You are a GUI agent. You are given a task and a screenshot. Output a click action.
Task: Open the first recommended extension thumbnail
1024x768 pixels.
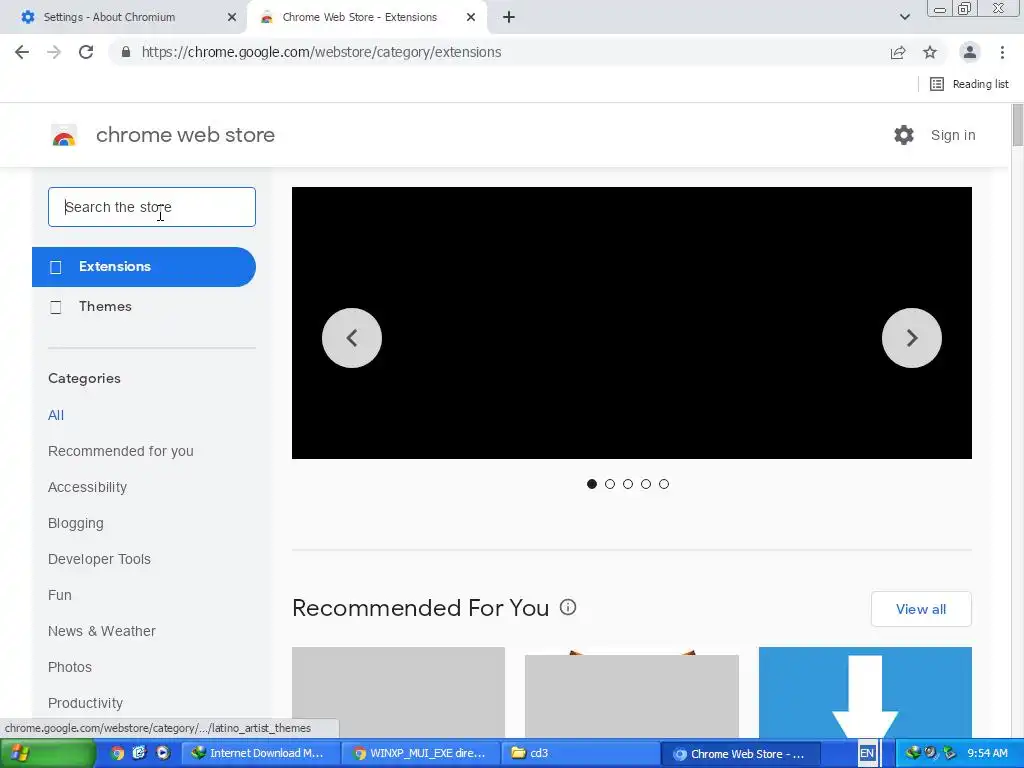(x=398, y=692)
